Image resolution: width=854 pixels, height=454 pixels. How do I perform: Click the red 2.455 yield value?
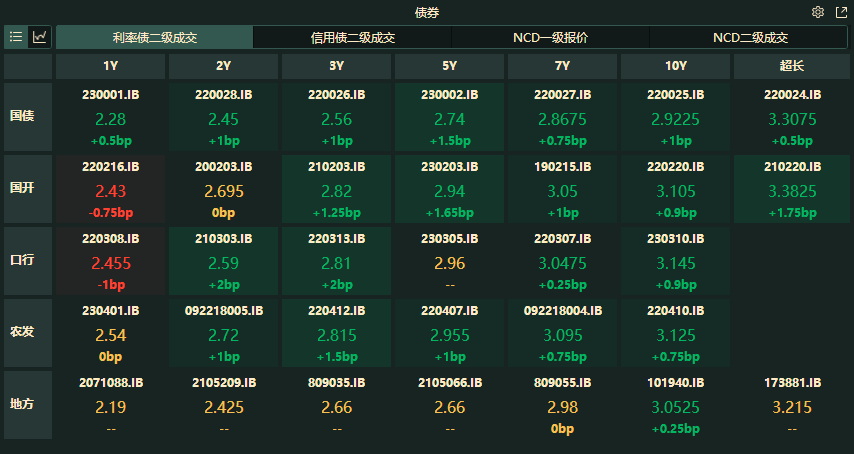click(111, 263)
